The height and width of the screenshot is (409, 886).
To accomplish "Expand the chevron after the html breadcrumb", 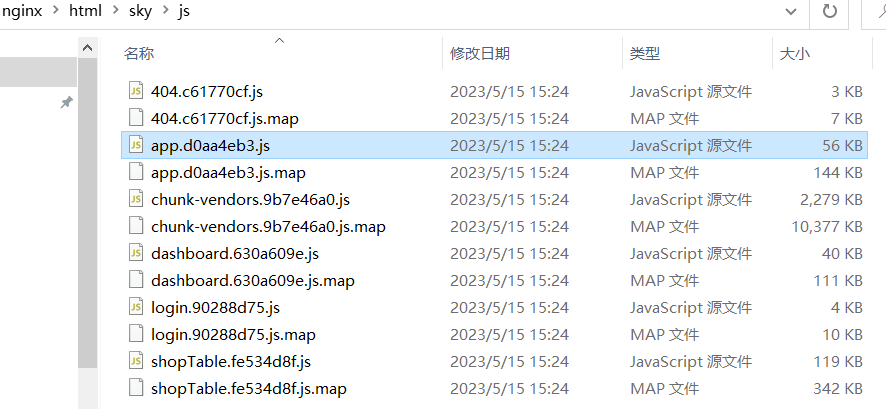I will pyautogui.click(x=116, y=11).
